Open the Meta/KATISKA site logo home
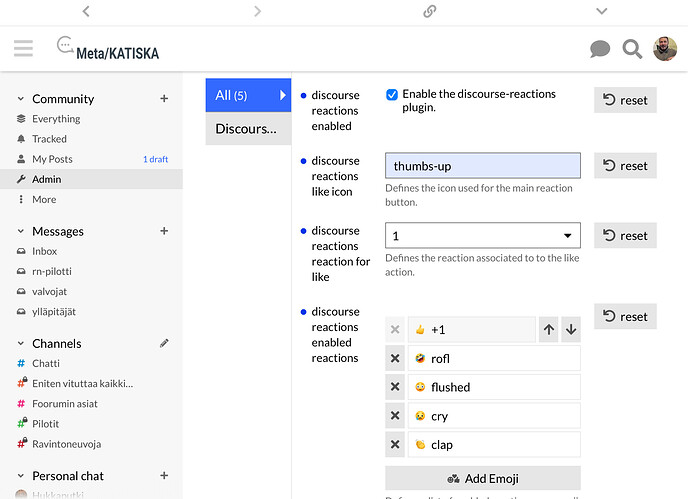Viewport: 688px width, 499px height. tap(108, 49)
